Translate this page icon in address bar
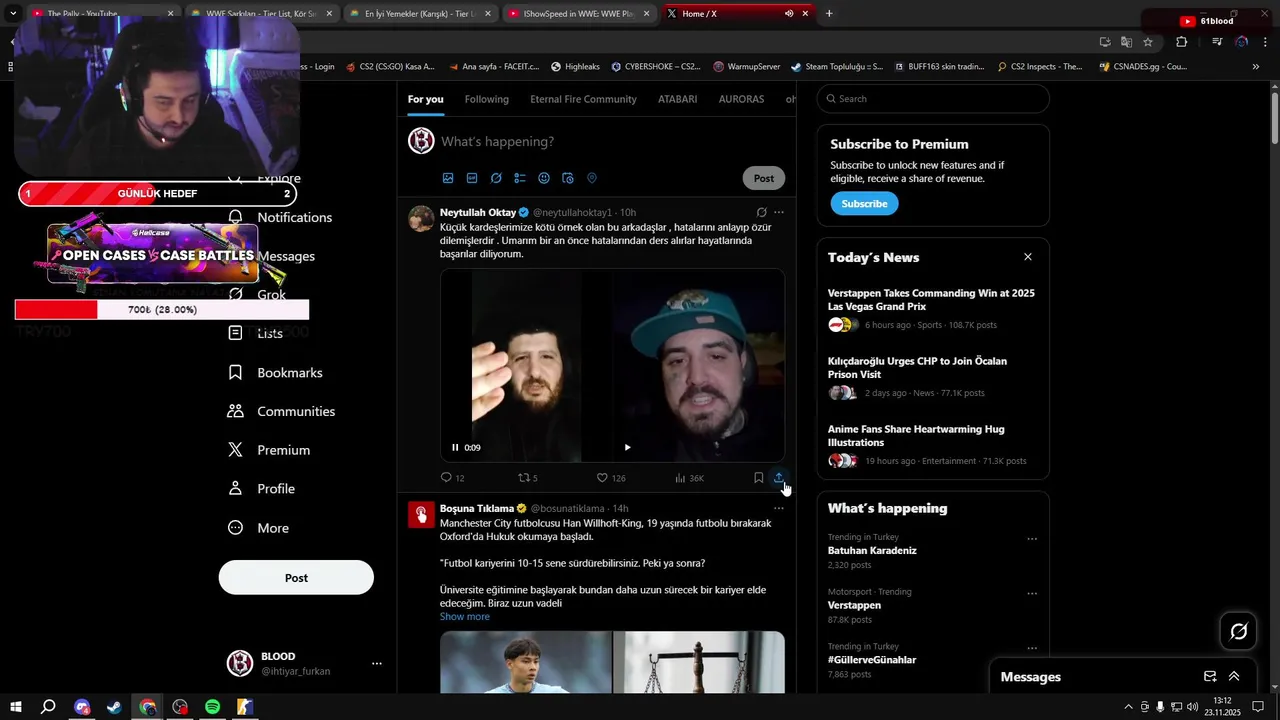Image resolution: width=1280 pixels, height=720 pixels. (x=1126, y=42)
